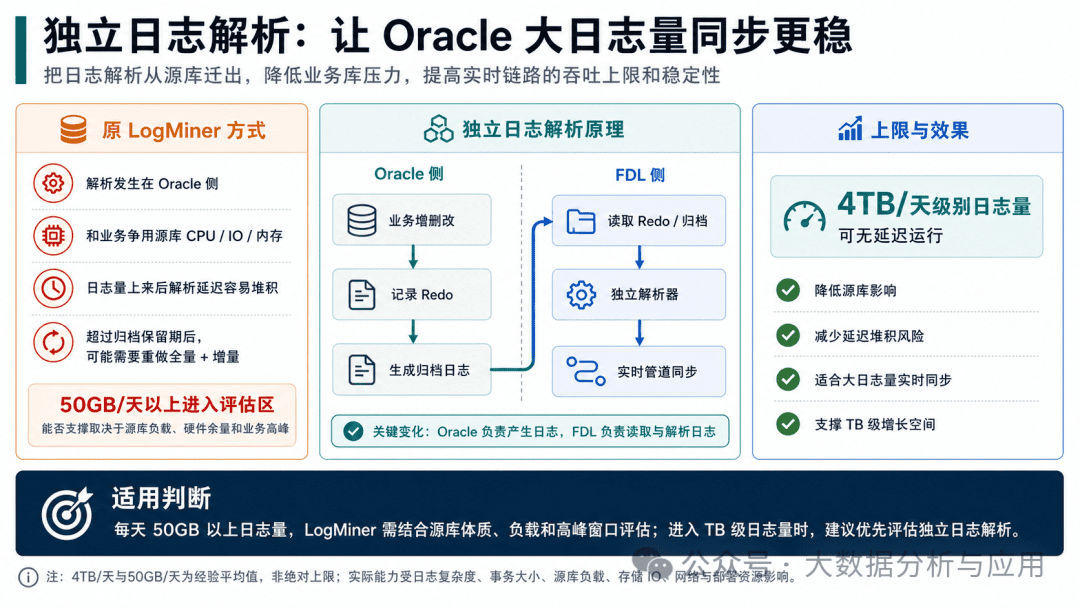The width and height of the screenshot is (1080, 608).
Task: Click the 4TB/天级别日志量 card
Action: pyautogui.click(x=906, y=216)
